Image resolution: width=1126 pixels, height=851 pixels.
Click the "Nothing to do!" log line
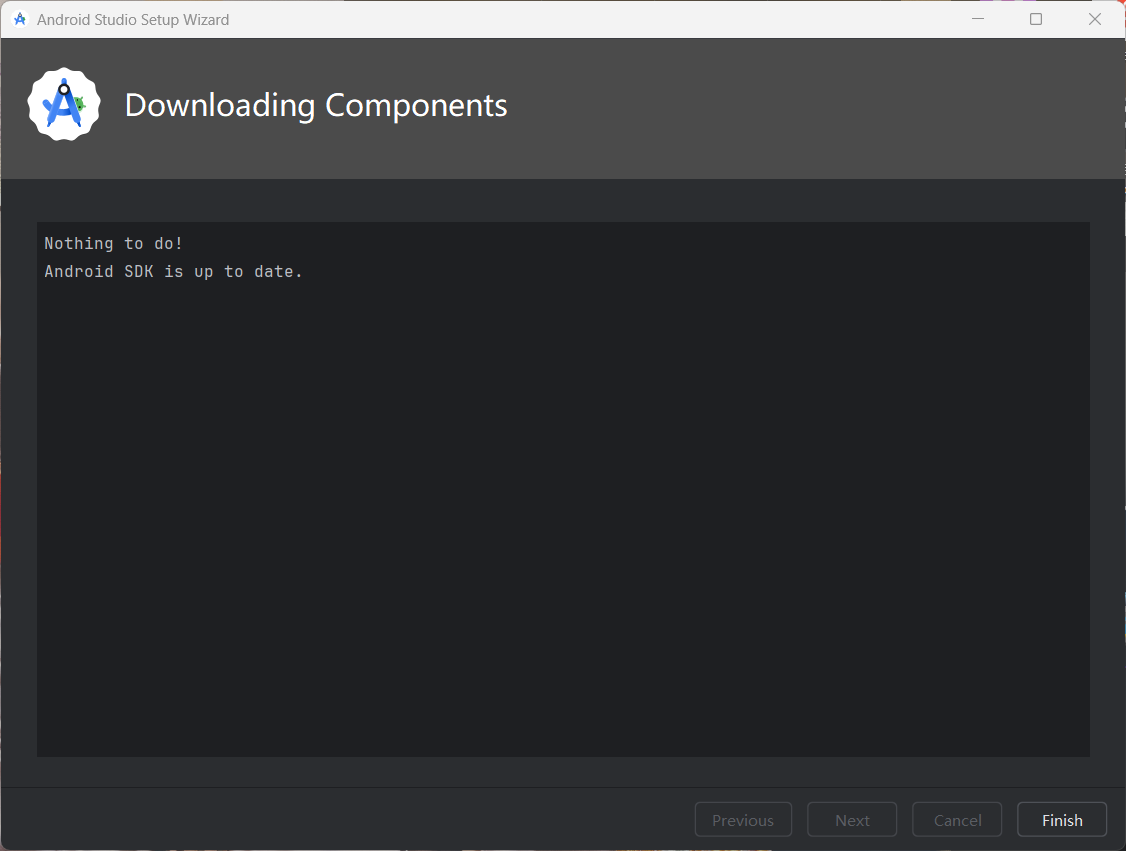(x=114, y=244)
